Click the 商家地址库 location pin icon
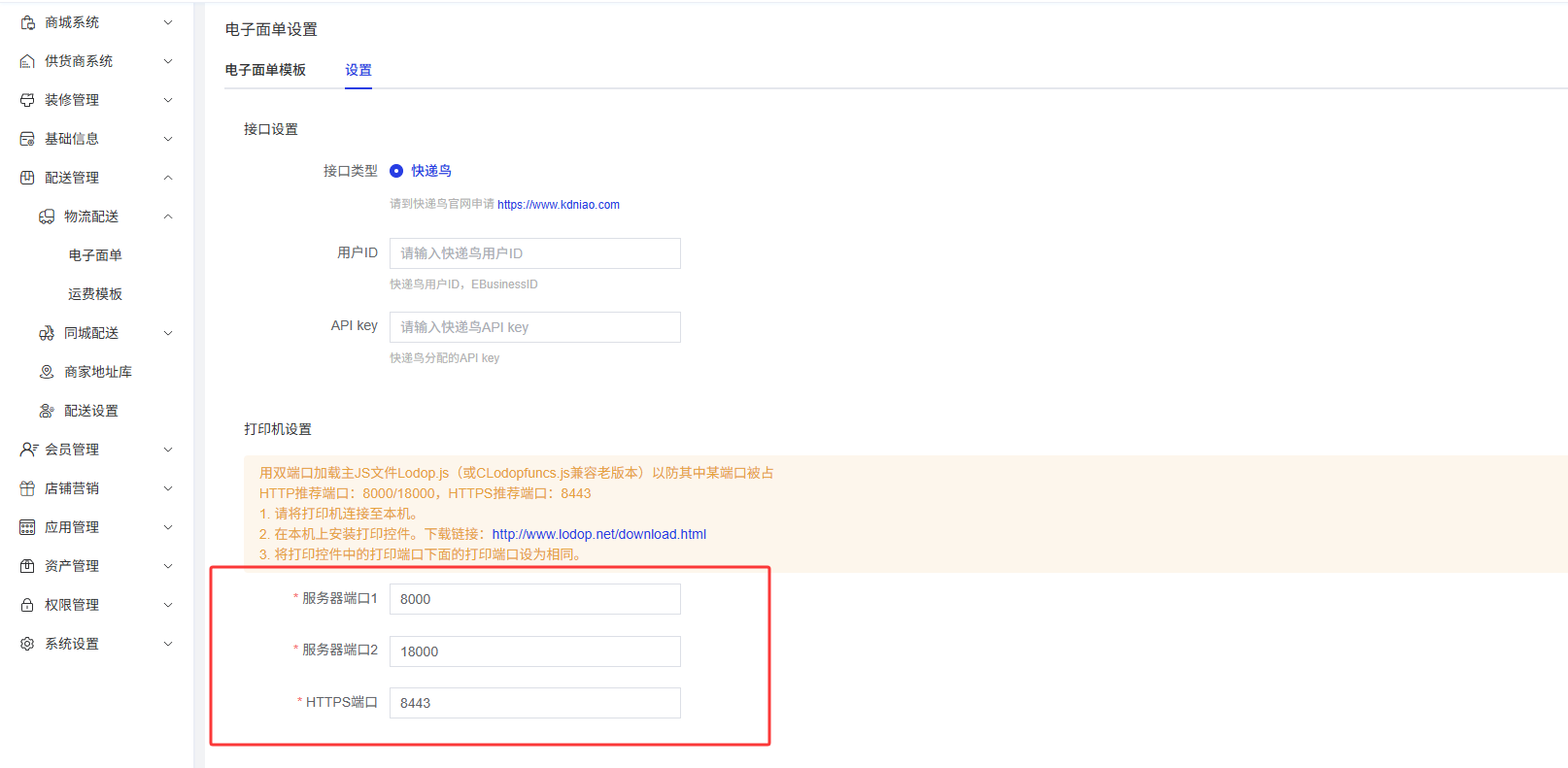The image size is (1568, 768). [x=47, y=372]
